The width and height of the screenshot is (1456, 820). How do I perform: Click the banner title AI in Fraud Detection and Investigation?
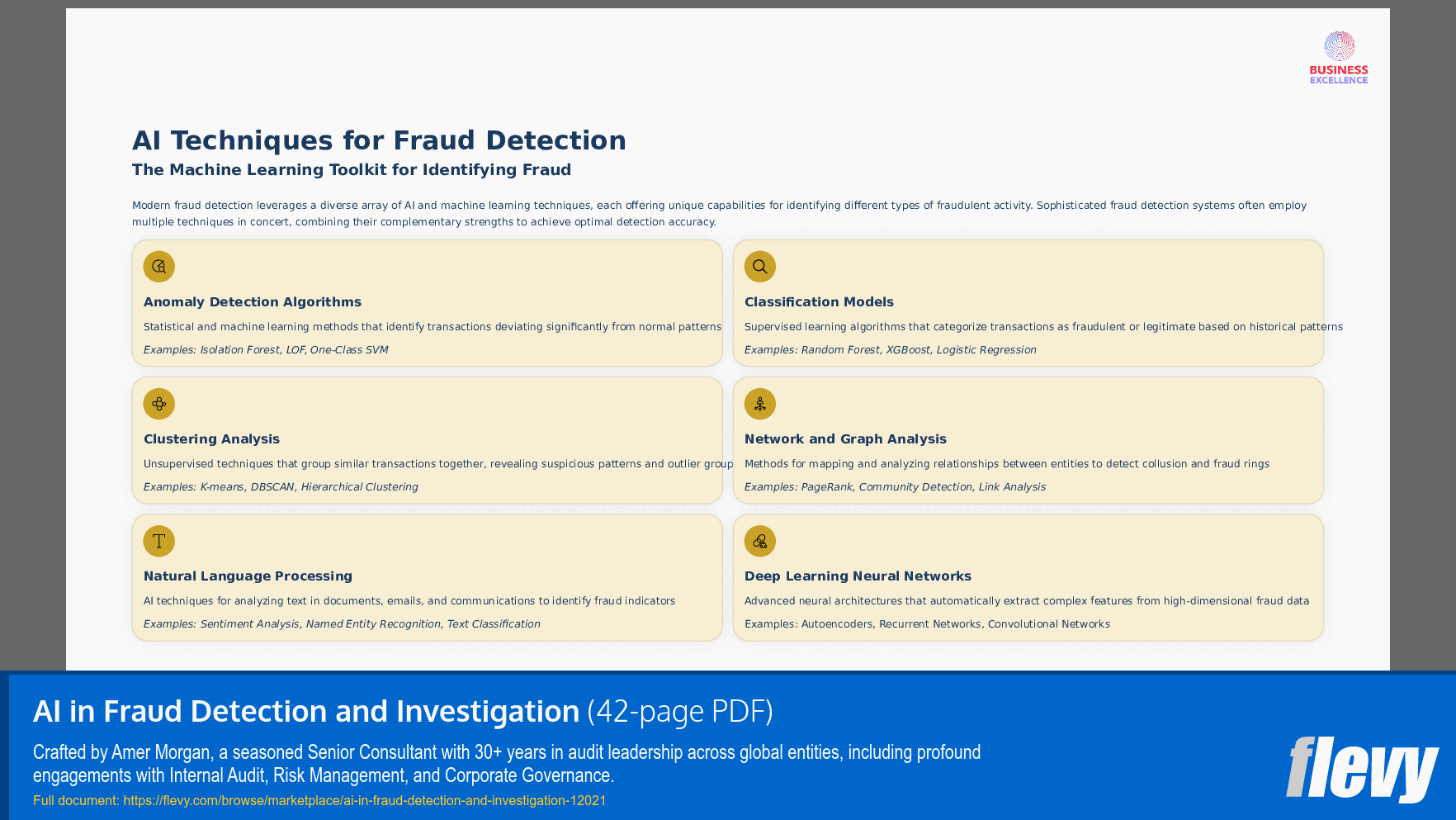coord(306,712)
